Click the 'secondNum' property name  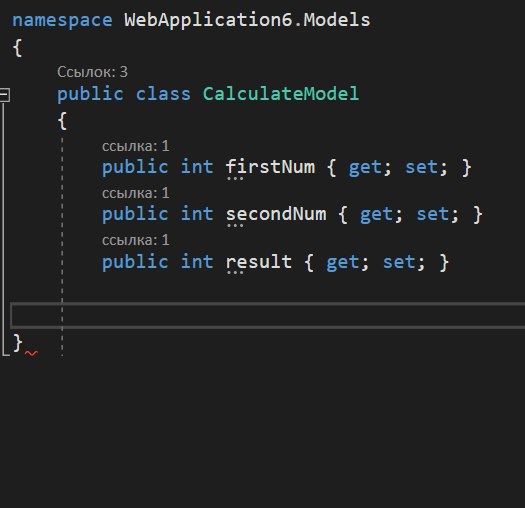click(276, 214)
